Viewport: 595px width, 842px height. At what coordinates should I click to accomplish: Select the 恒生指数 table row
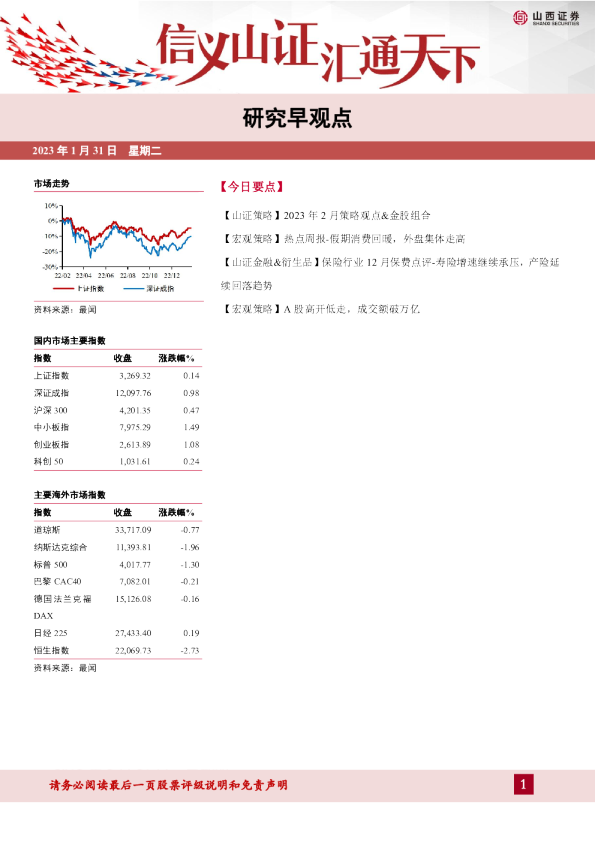(117, 650)
